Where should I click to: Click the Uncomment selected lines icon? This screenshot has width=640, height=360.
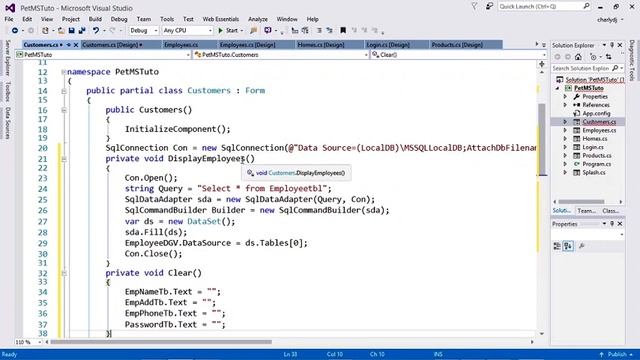coord(329,31)
